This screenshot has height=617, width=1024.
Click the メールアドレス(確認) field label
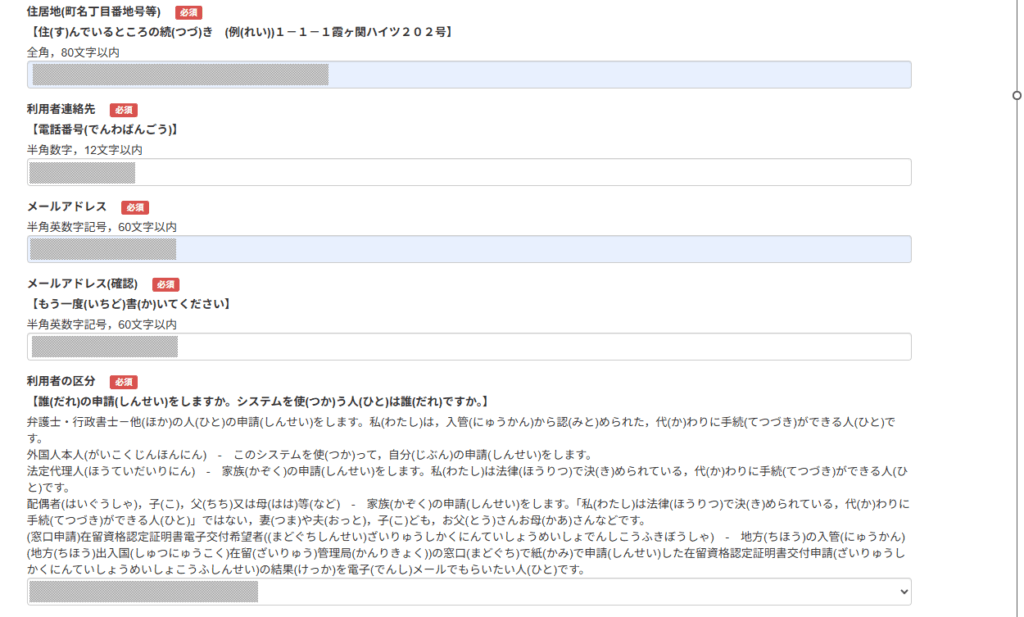pyautogui.click(x=83, y=285)
